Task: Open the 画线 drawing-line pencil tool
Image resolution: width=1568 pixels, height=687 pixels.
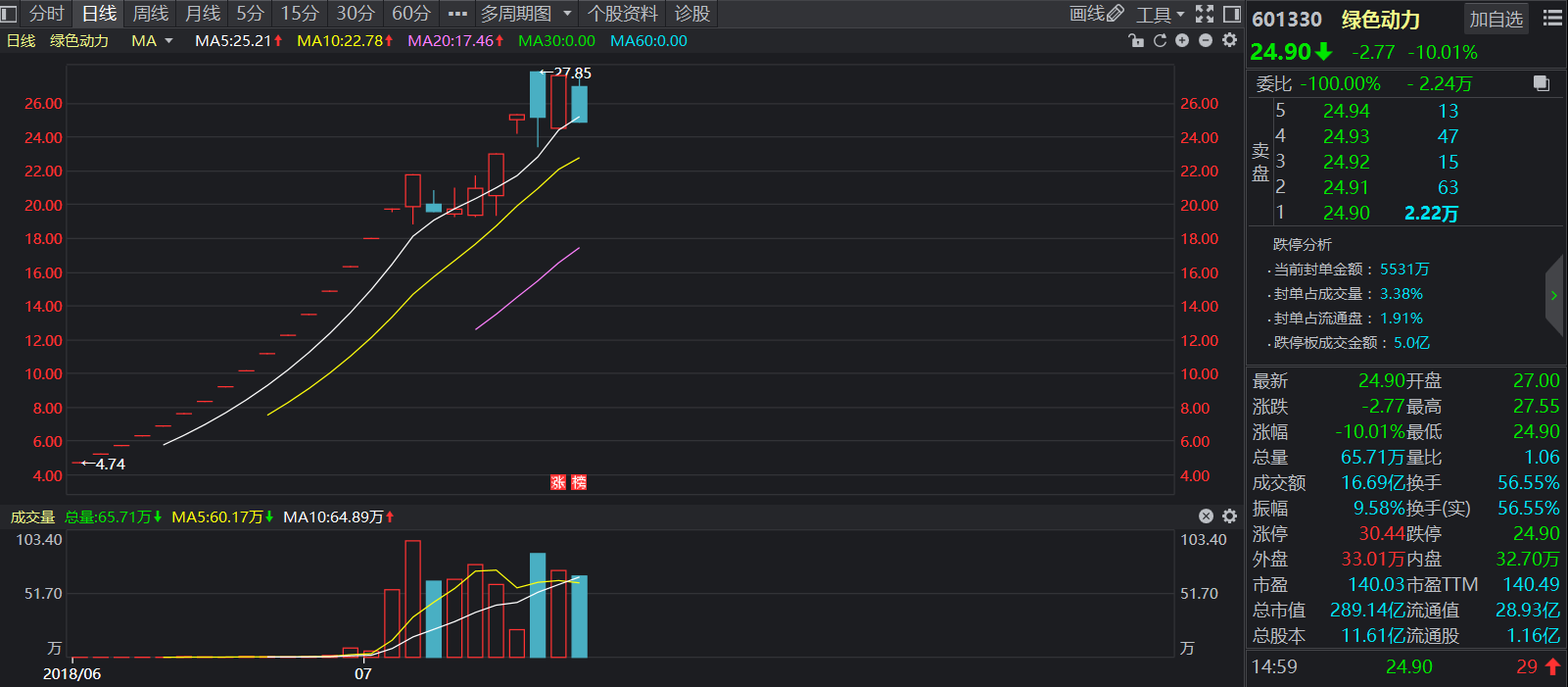Action: click(x=1096, y=14)
